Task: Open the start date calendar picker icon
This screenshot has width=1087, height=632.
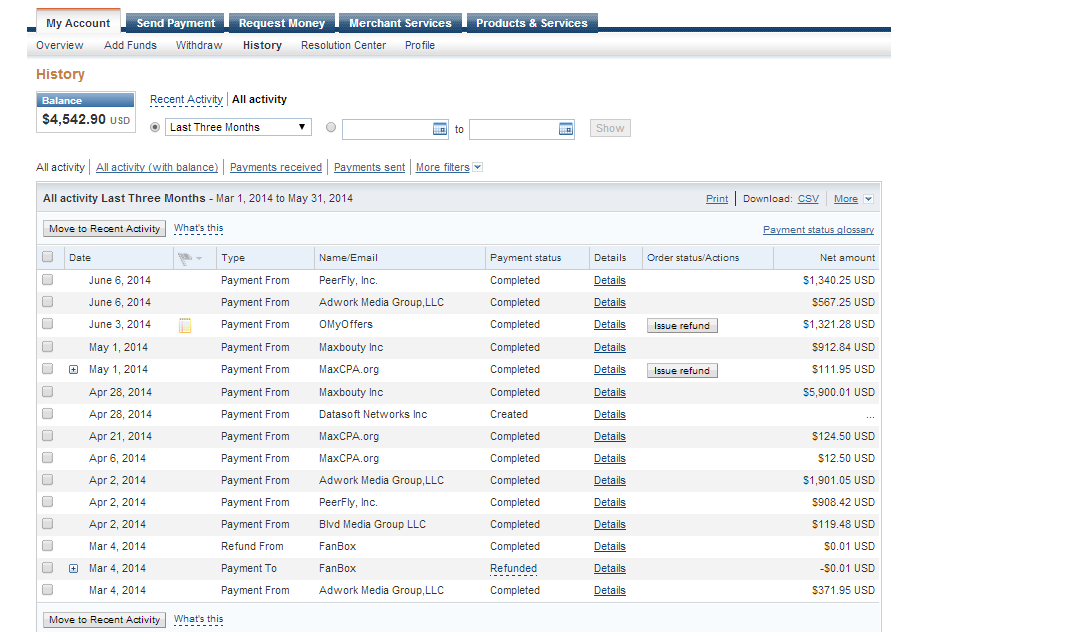Action: [439, 129]
